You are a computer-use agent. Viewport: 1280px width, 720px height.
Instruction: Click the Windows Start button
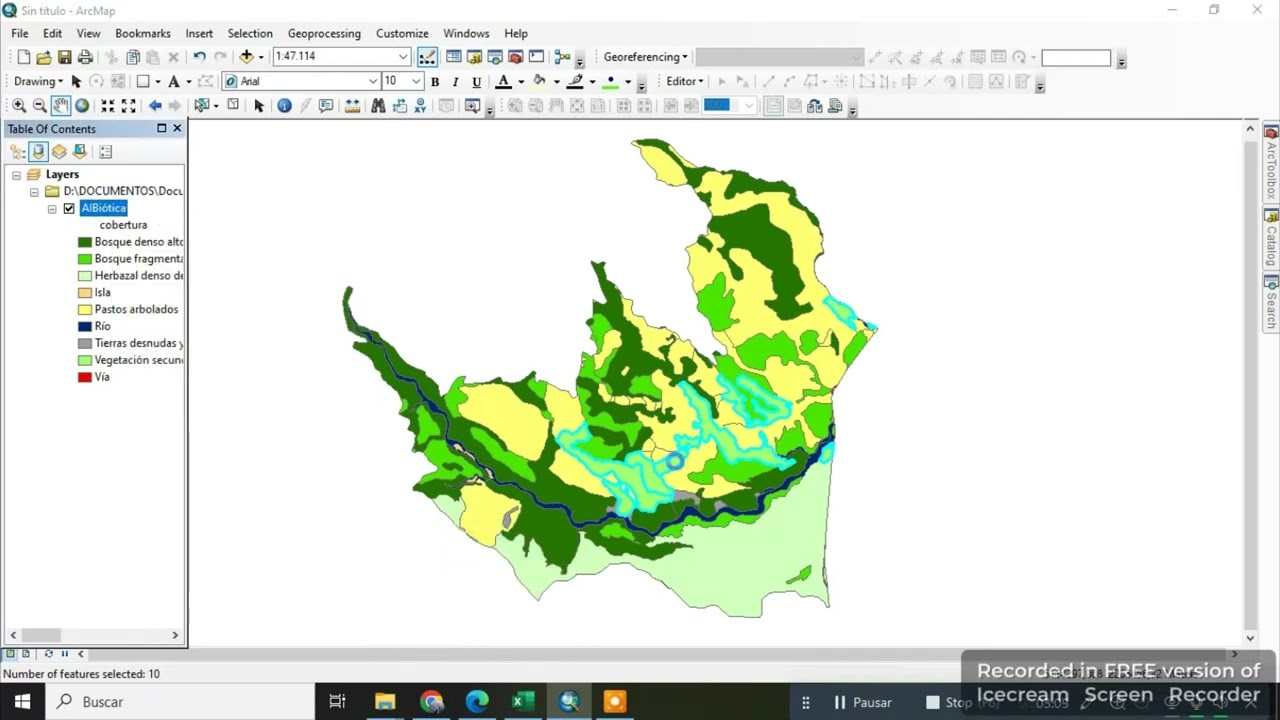22,702
